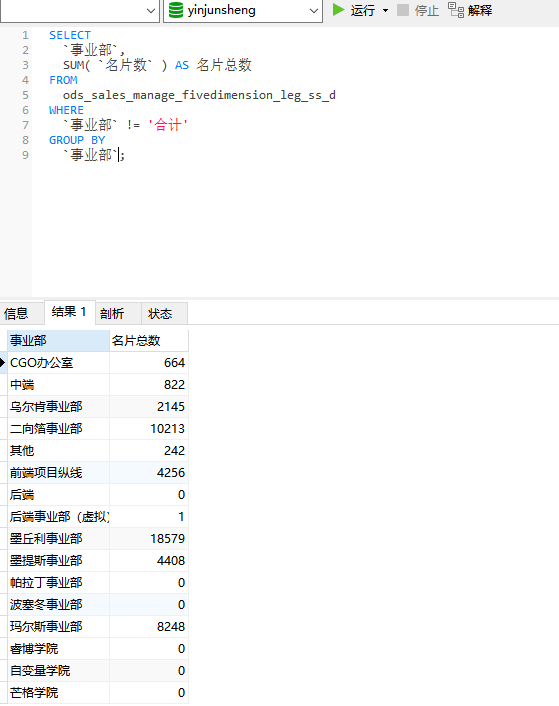Click the table name in editor line 5

[199, 95]
